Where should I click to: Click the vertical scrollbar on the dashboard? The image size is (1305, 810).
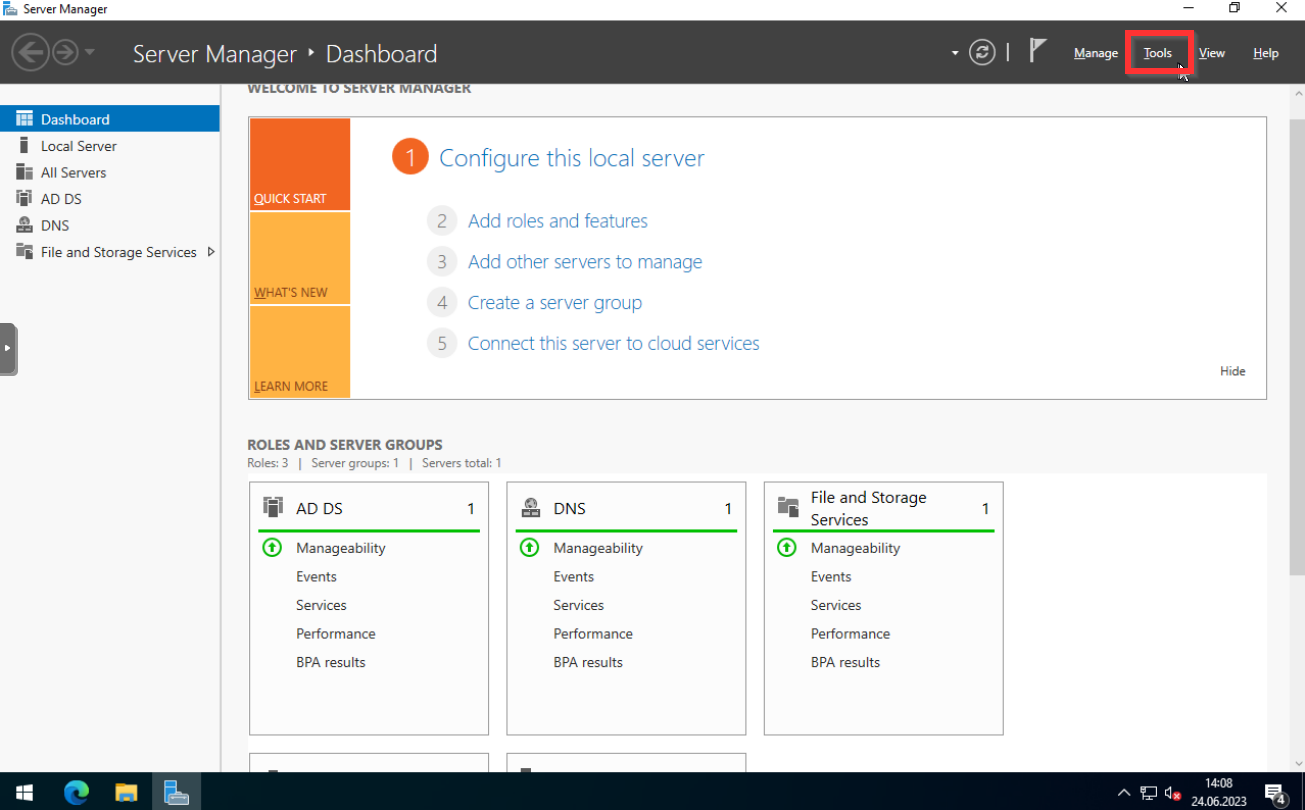pos(1296,400)
